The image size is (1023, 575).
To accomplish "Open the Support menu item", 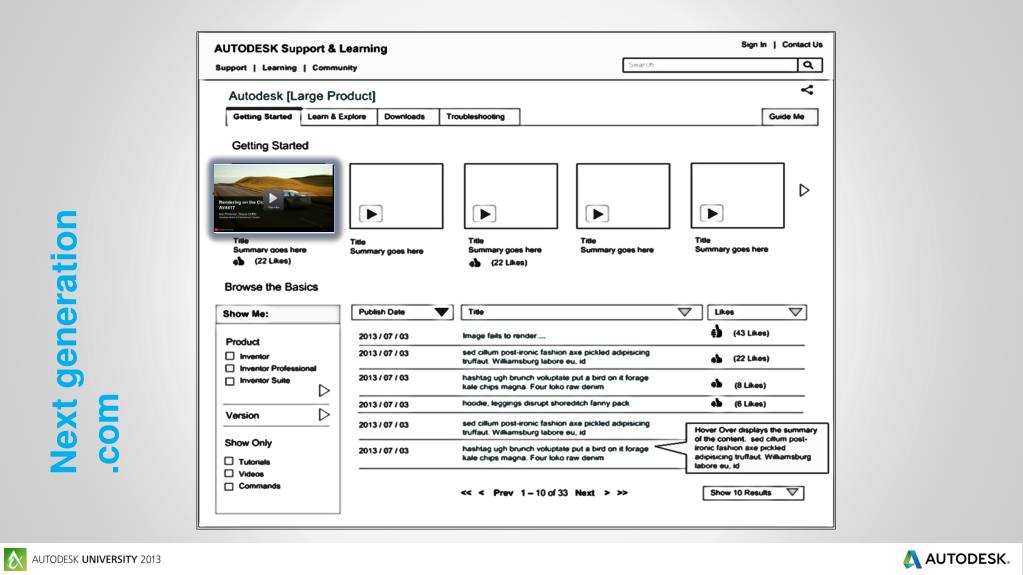I will click(x=231, y=68).
